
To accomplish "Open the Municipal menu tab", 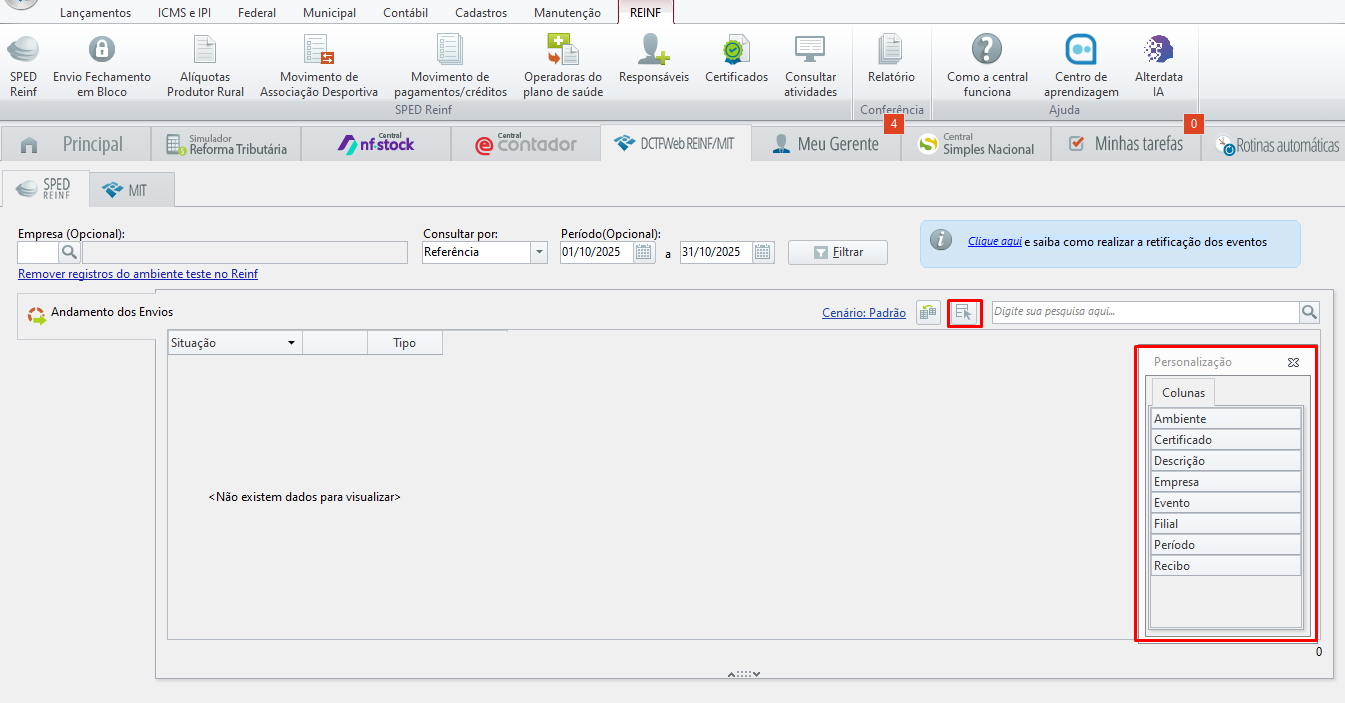I will (x=330, y=13).
